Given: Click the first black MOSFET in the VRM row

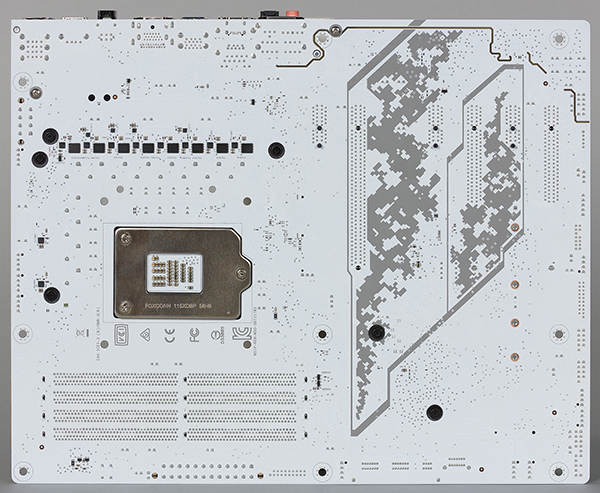Looking at the screenshot, I should tap(75, 148).
